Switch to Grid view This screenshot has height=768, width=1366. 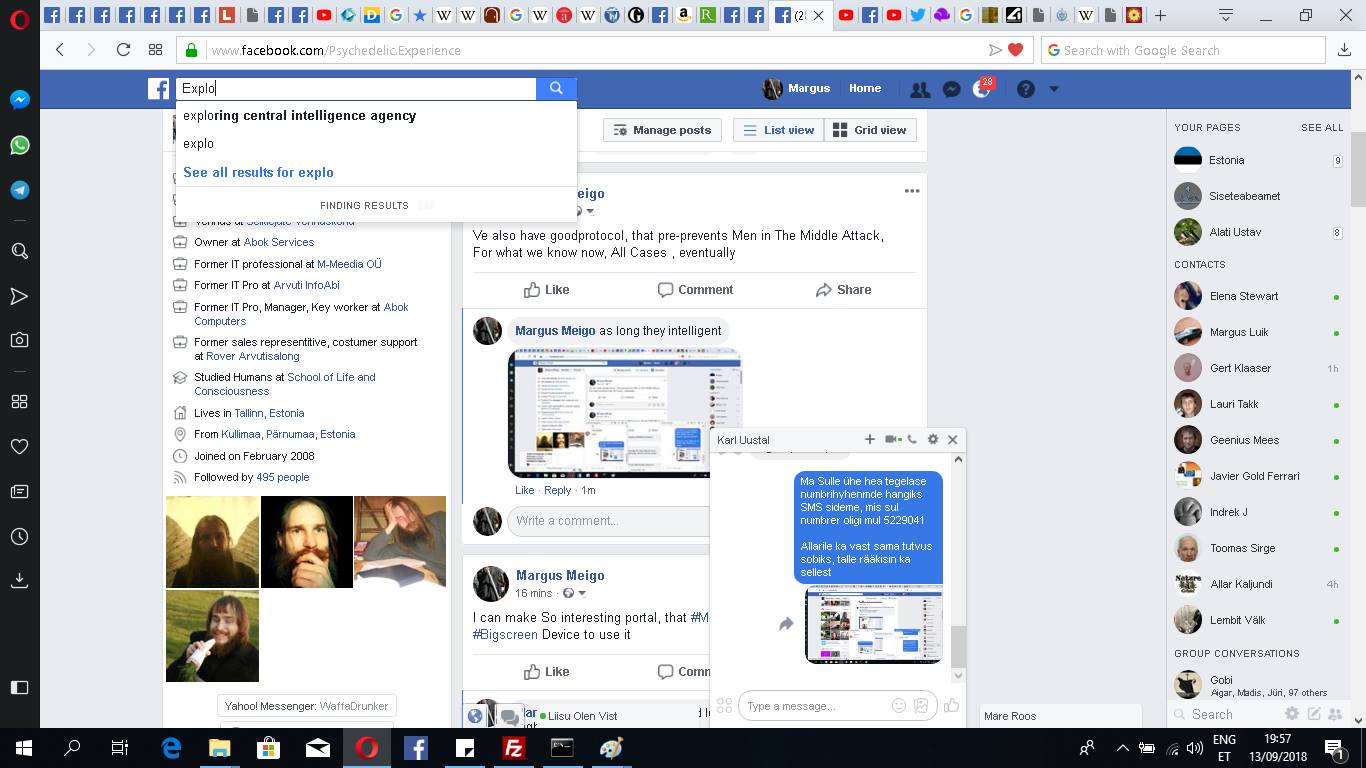click(x=870, y=130)
